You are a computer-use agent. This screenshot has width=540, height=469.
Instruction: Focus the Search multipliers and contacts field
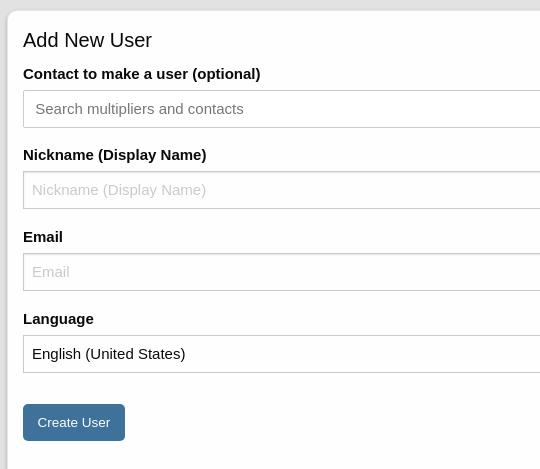coord(281,109)
